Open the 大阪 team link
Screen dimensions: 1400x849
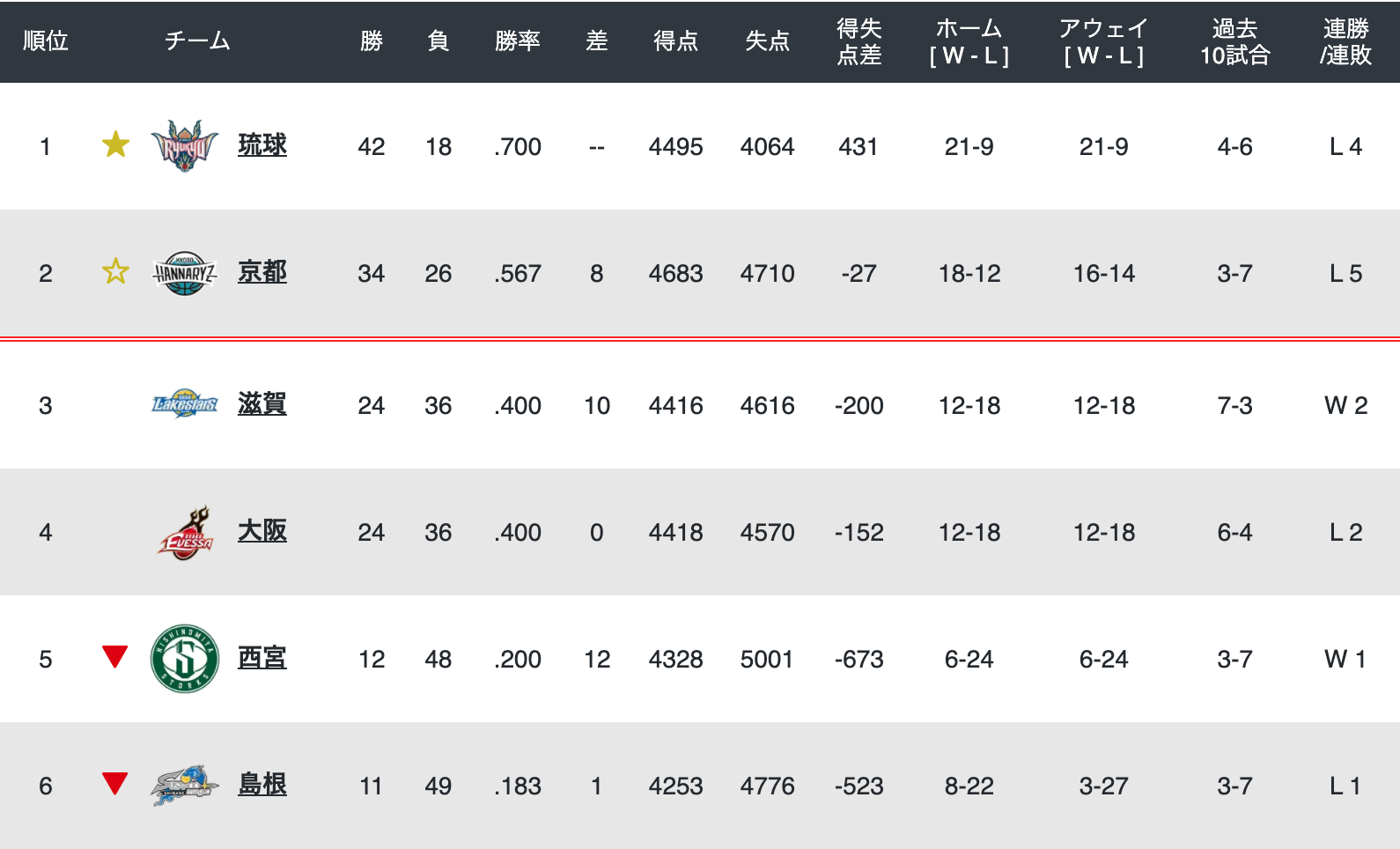(262, 531)
